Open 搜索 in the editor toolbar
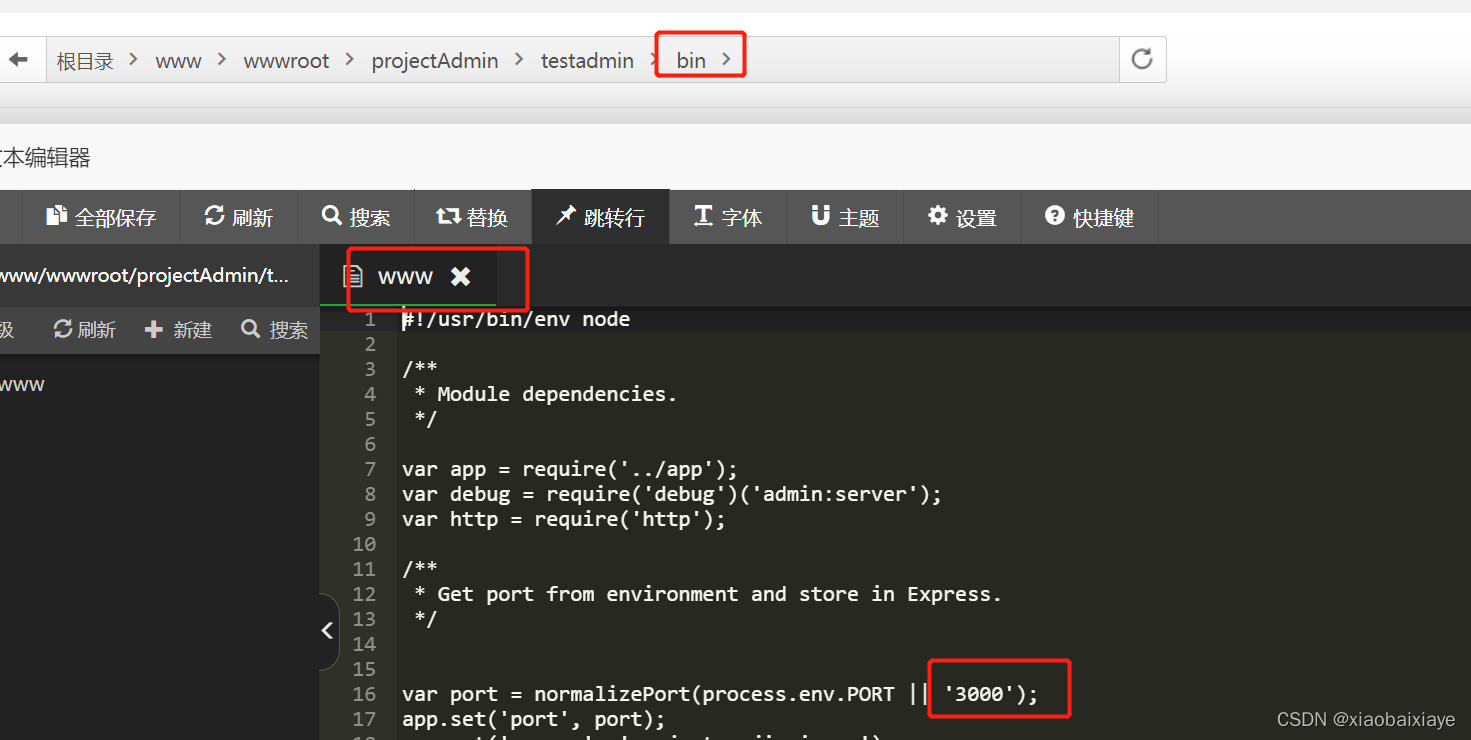1471x740 pixels. coord(356,217)
